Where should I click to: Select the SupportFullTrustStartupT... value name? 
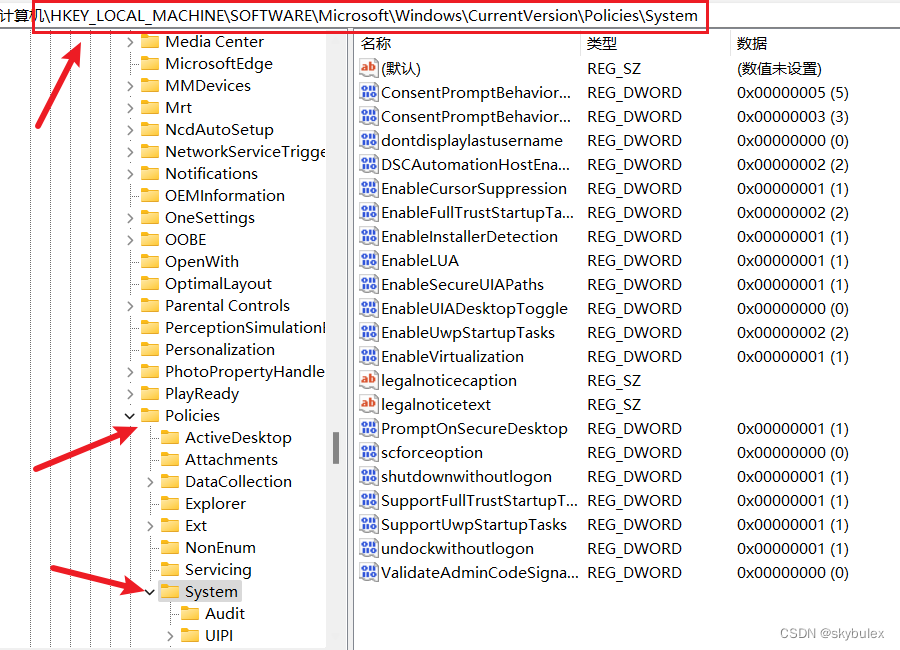coord(479,501)
